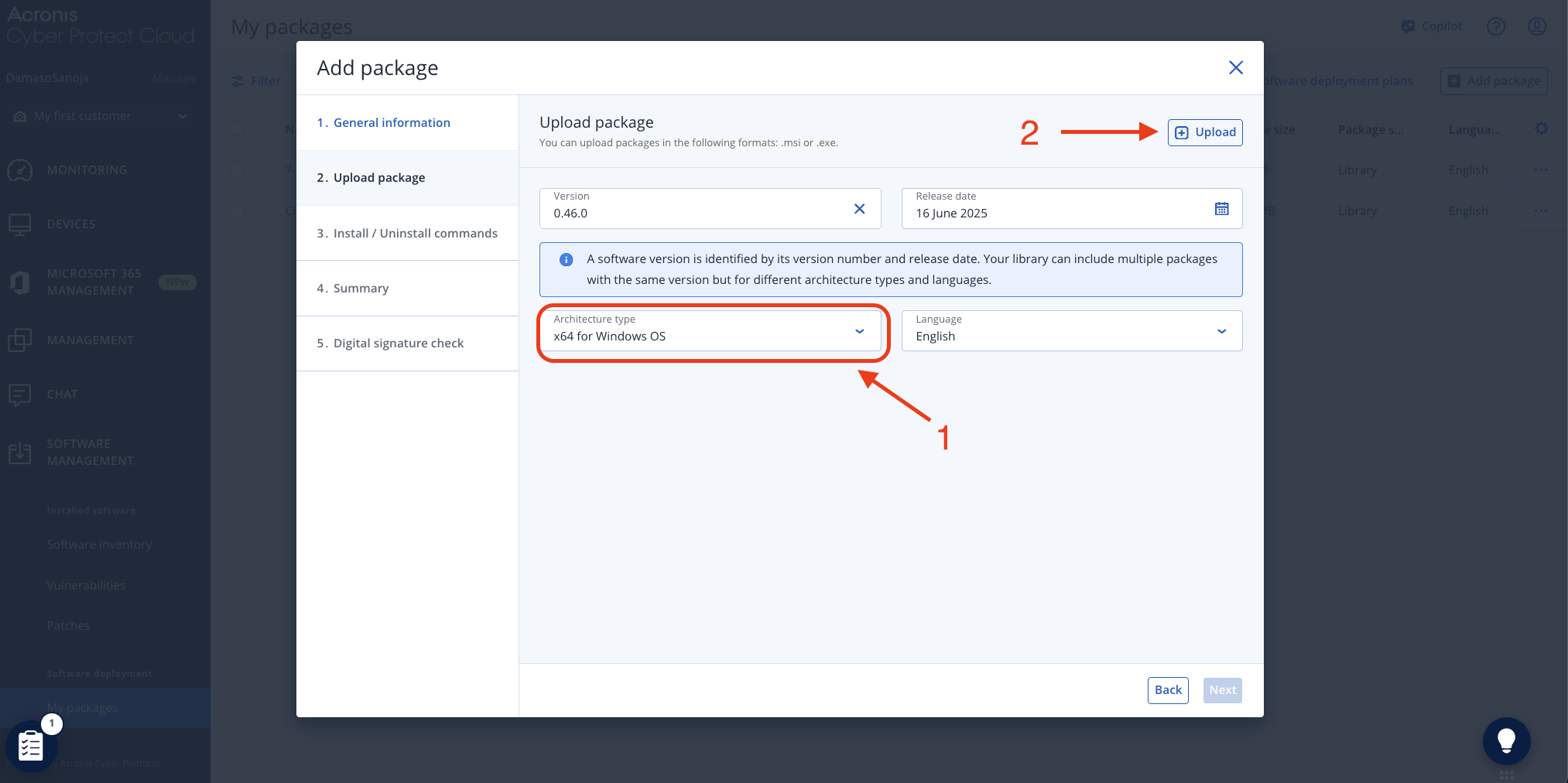Check the first package row checkbox
The width and height of the screenshot is (1568, 783).
(x=238, y=169)
